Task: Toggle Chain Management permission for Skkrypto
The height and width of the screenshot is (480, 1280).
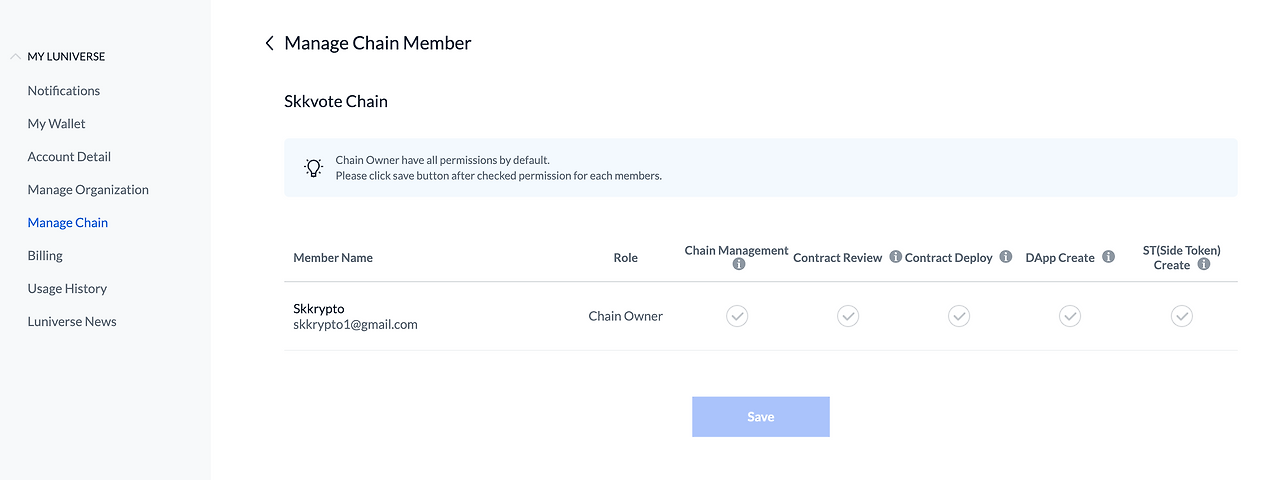Action: [x=737, y=316]
